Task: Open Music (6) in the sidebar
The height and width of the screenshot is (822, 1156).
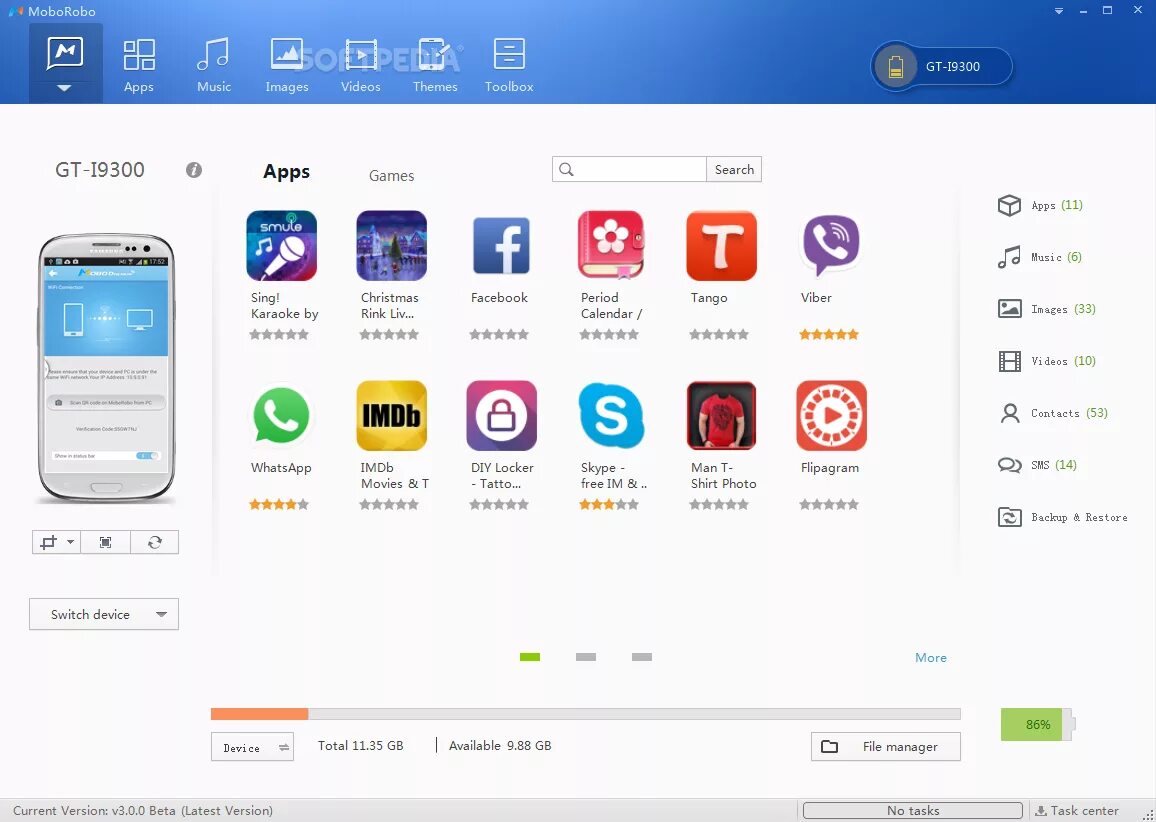Action: coord(1040,257)
